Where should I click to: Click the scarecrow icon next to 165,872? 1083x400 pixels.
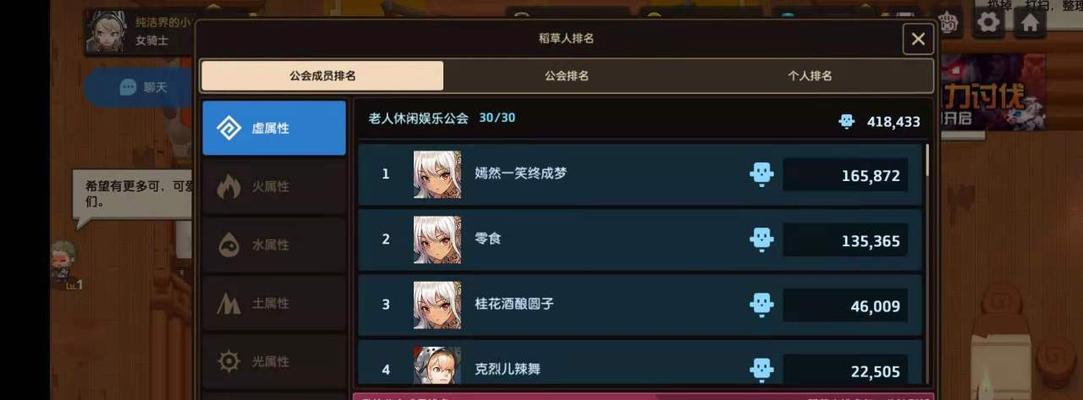pyautogui.click(x=762, y=174)
